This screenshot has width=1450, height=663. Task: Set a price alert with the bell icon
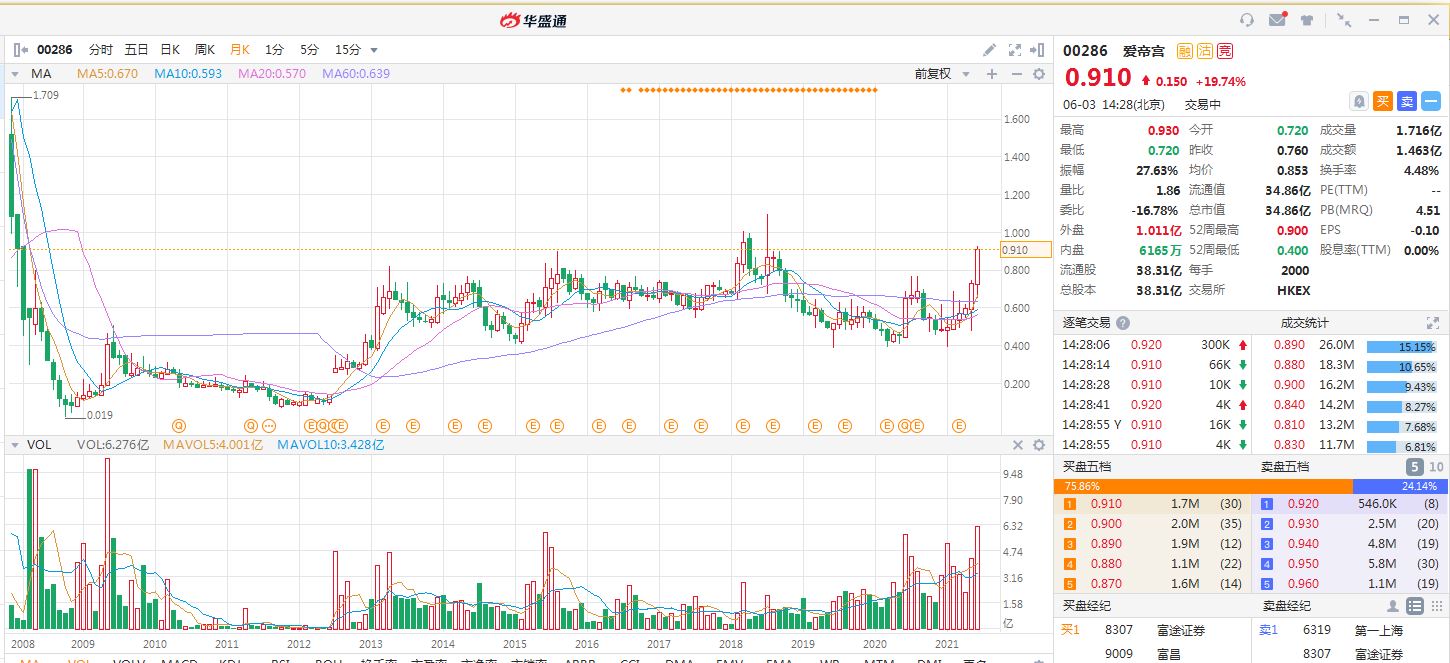click(1358, 101)
